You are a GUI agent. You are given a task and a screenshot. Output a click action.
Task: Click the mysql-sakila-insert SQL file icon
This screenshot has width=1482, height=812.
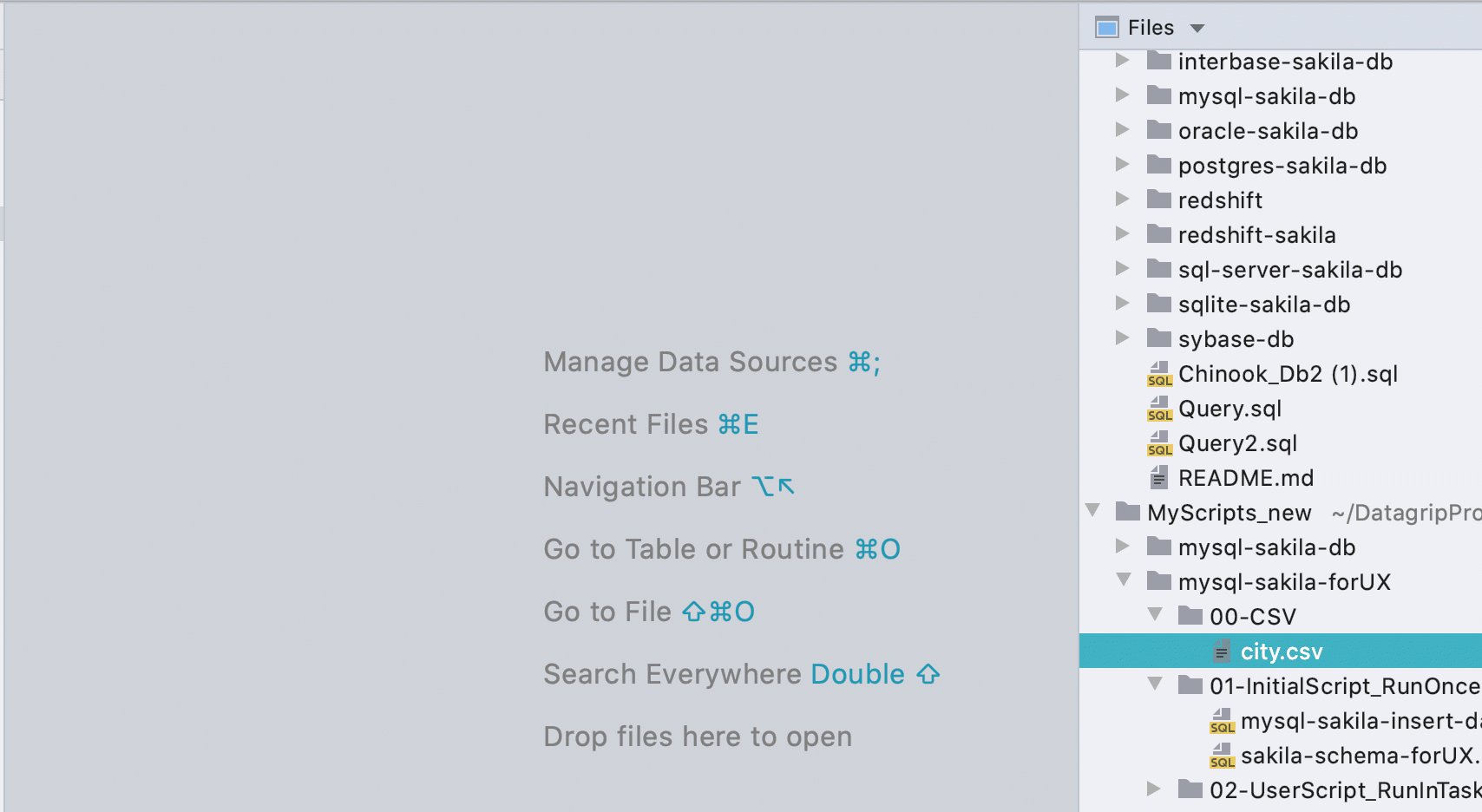[1222, 721]
